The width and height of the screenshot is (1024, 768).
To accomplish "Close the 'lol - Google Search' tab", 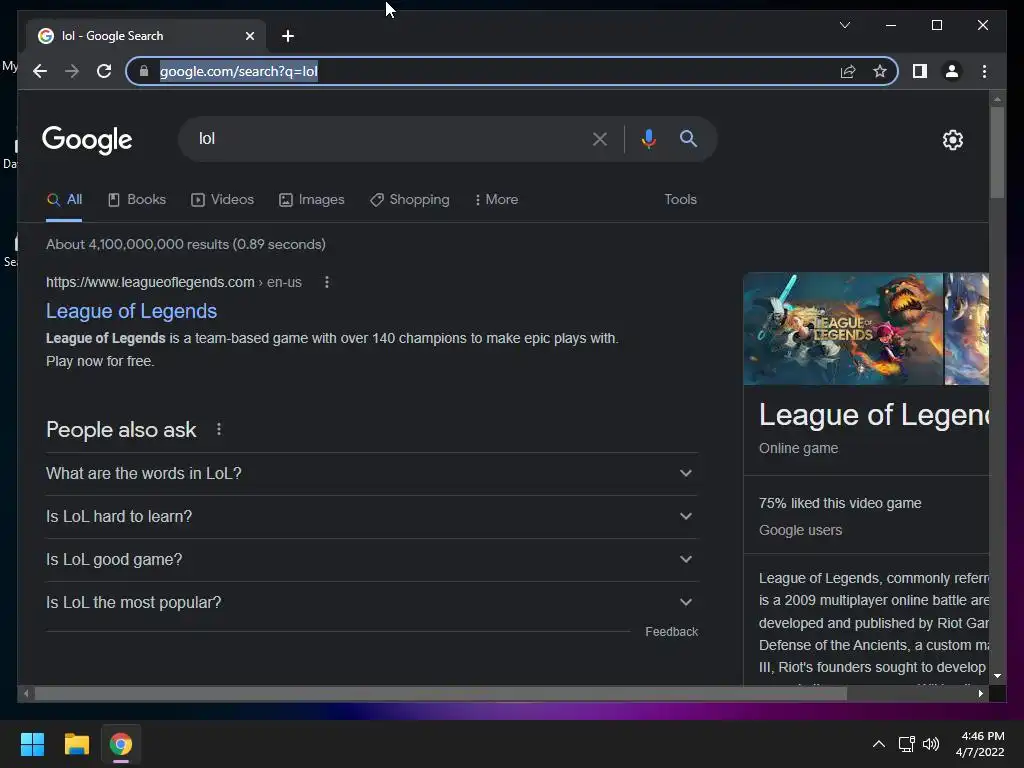I will 249,36.
